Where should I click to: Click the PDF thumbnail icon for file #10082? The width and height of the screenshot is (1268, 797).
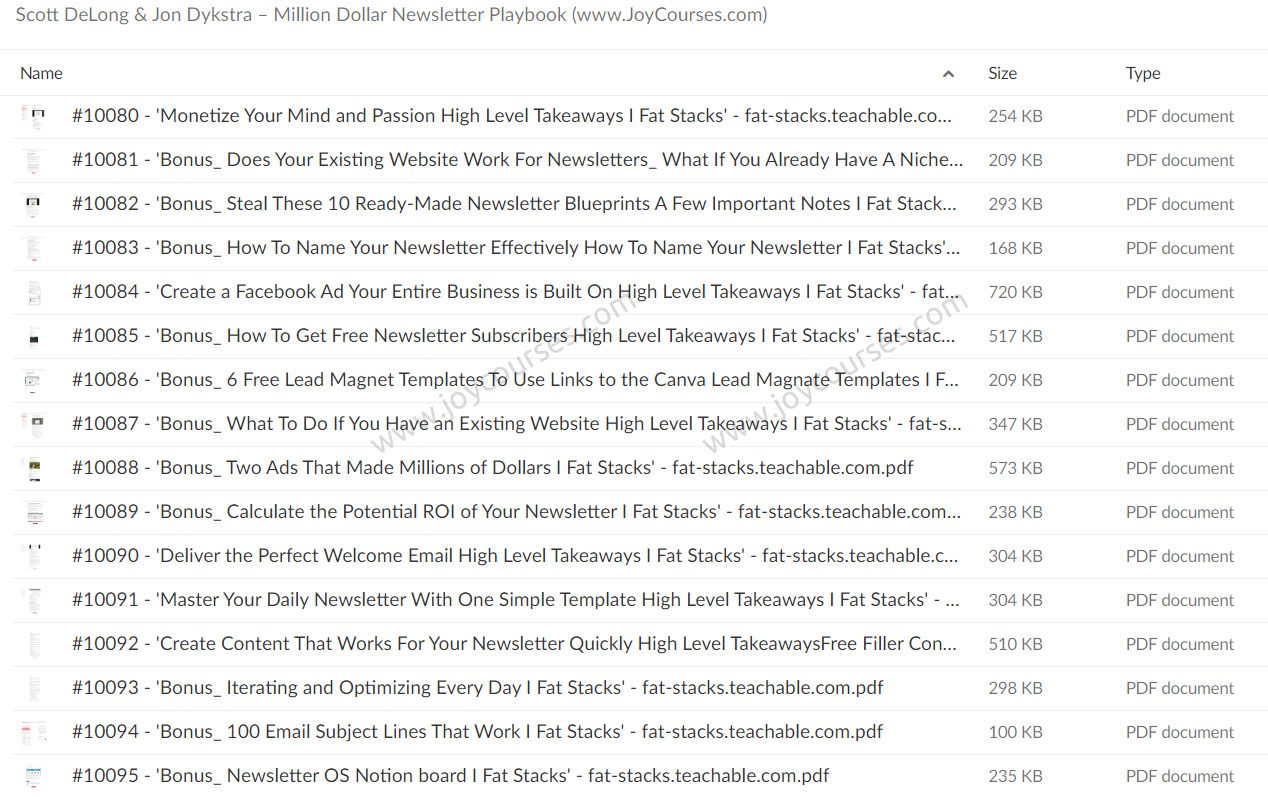click(33, 204)
